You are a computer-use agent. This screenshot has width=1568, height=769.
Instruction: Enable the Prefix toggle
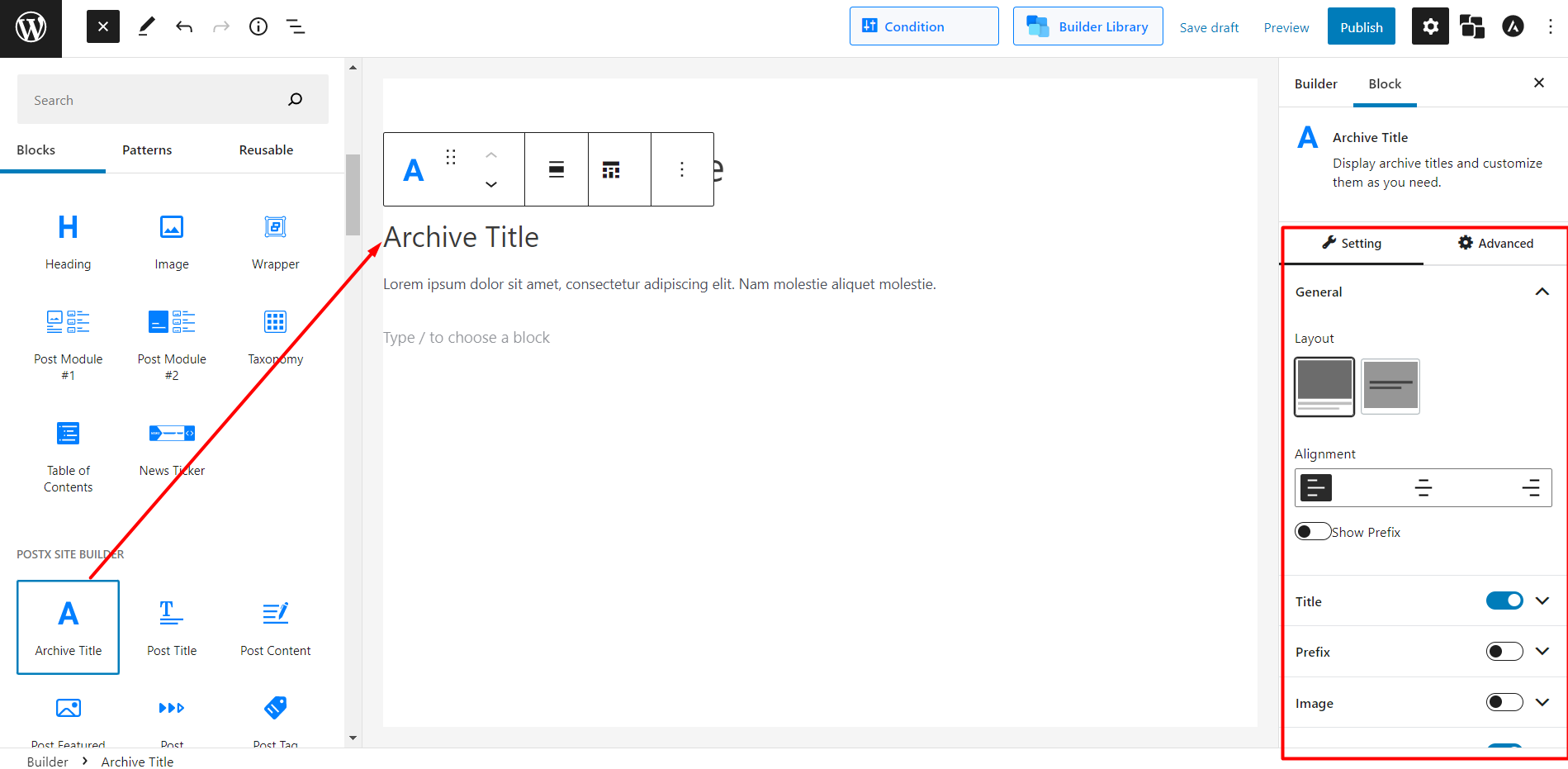point(1504,652)
